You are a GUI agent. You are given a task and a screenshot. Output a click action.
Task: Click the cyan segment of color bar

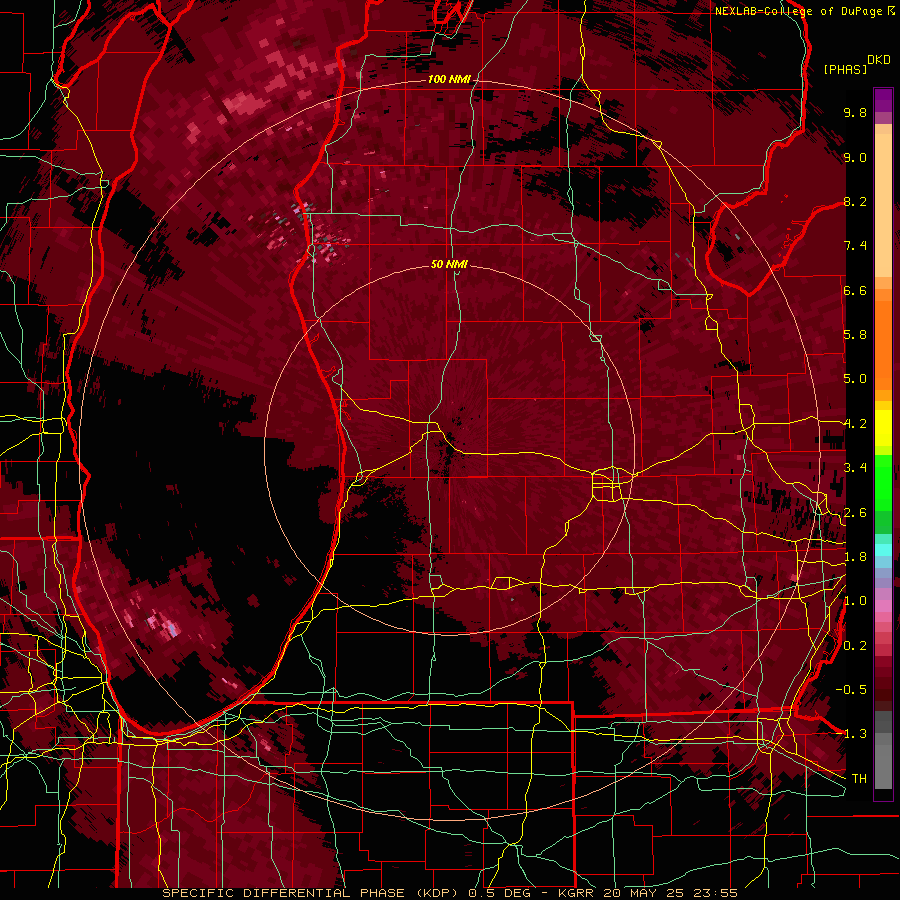pyautogui.click(x=883, y=550)
